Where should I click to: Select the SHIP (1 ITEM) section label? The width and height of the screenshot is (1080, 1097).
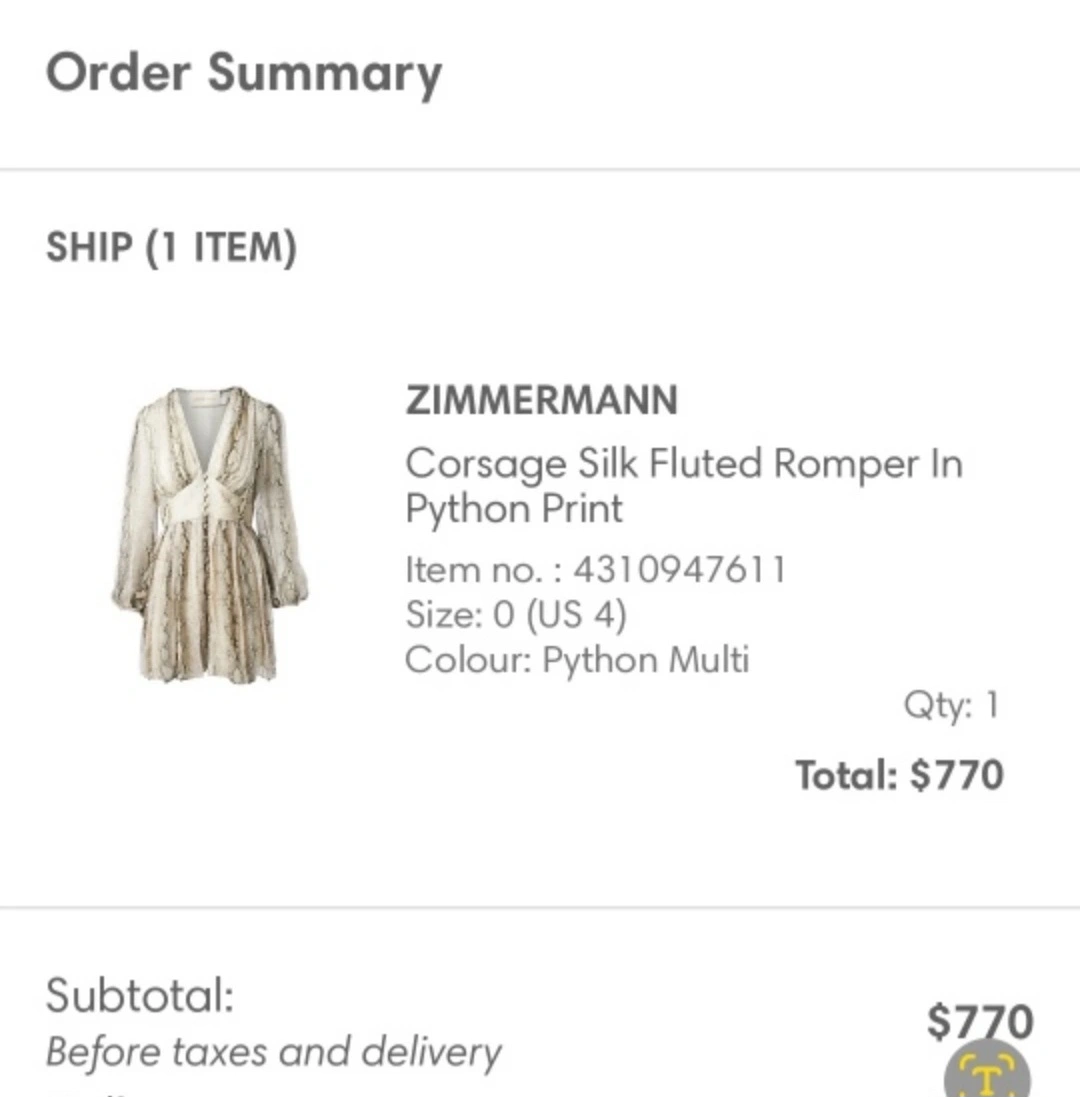coord(171,247)
